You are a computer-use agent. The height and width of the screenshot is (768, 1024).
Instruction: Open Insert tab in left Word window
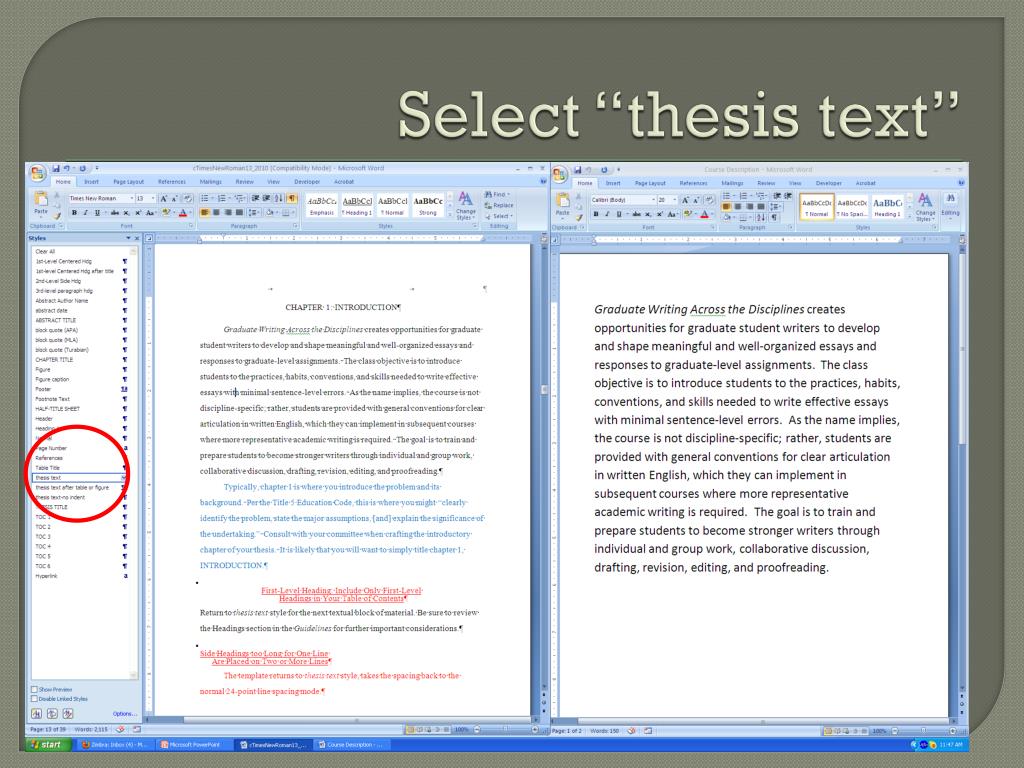click(x=91, y=182)
